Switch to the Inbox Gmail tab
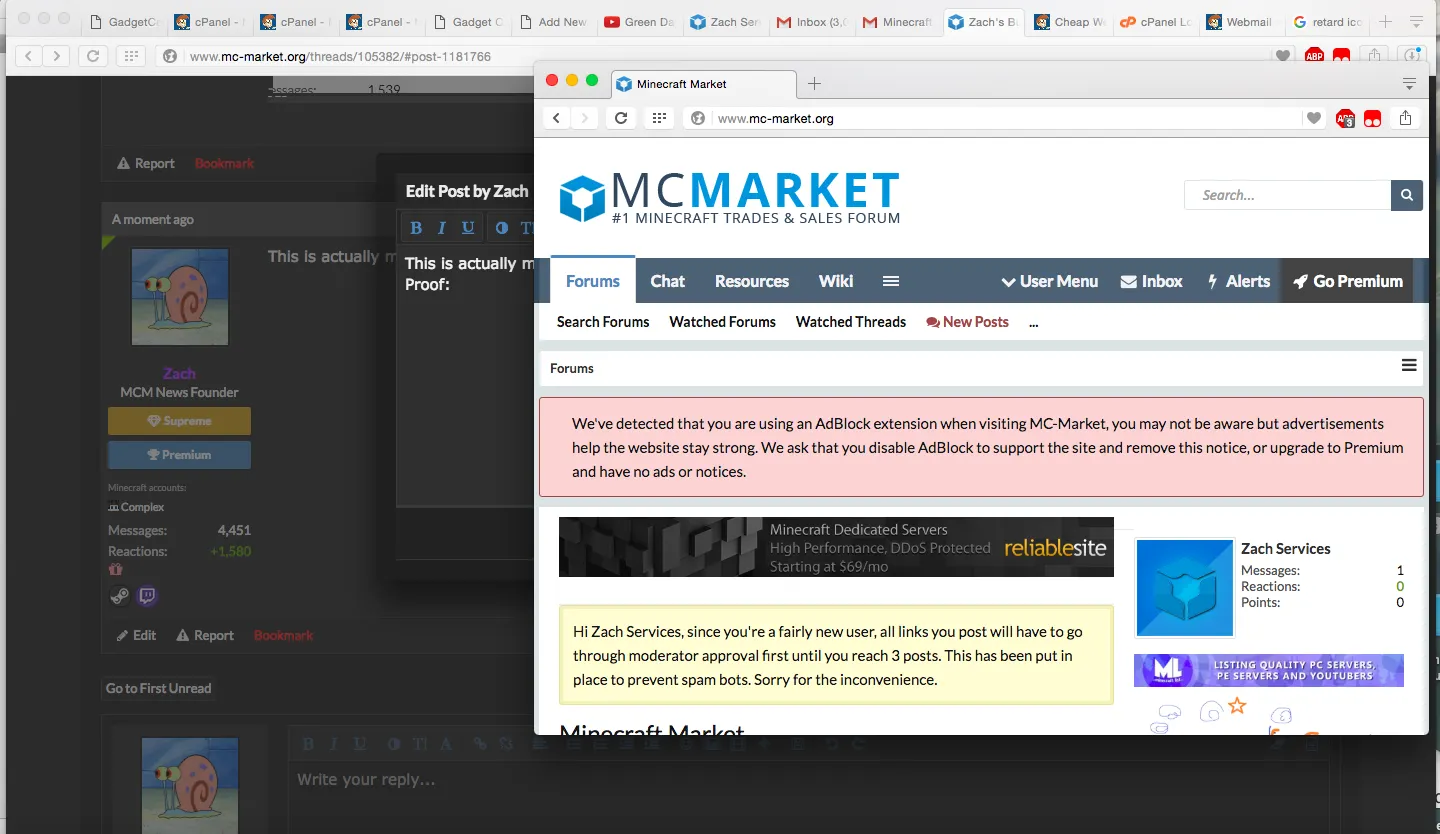Screen dimensions: 1440x834 click(x=812, y=21)
